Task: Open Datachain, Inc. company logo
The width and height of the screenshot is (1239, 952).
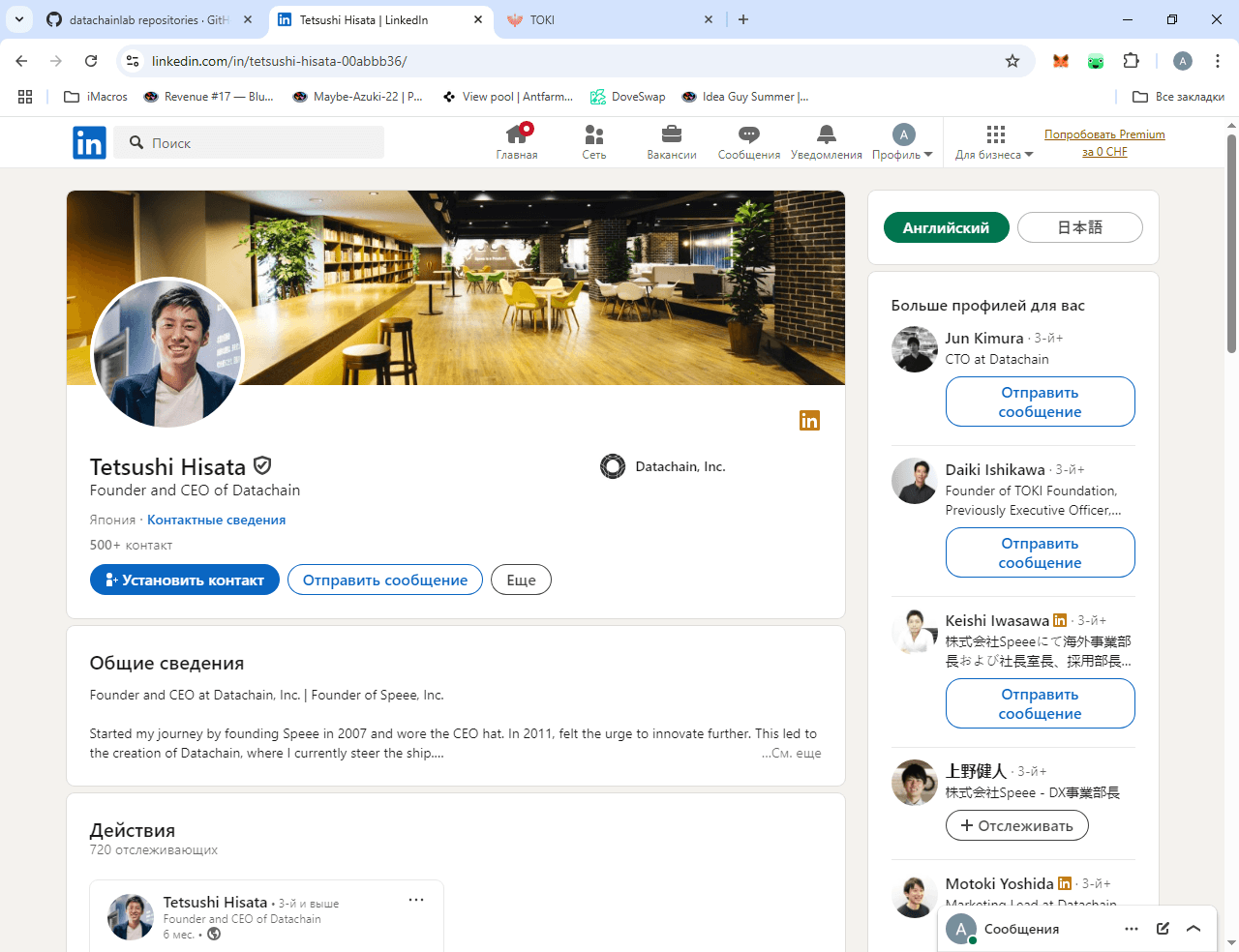Action: click(x=613, y=466)
